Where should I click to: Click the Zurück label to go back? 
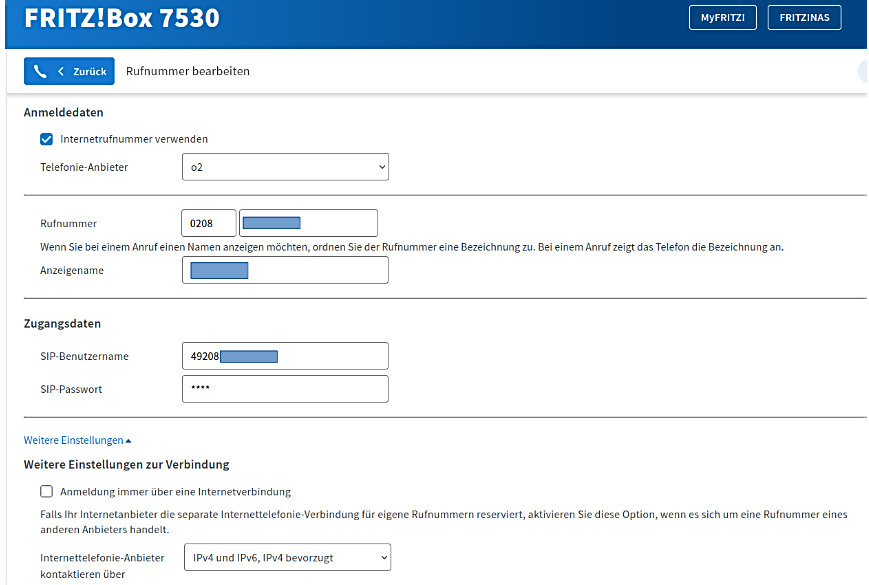90,71
